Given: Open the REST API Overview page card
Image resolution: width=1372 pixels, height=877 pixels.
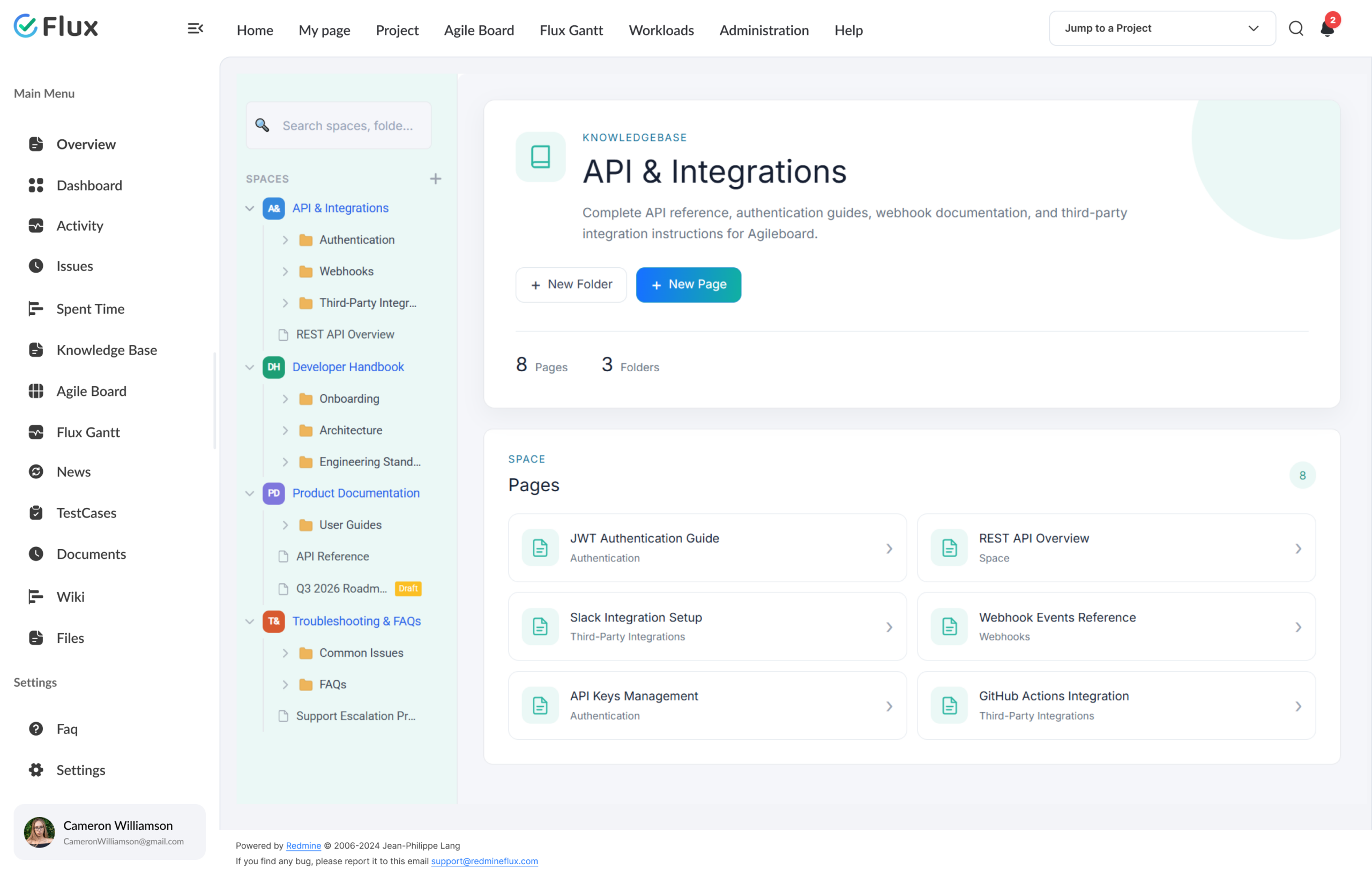Looking at the screenshot, I should (x=1116, y=548).
